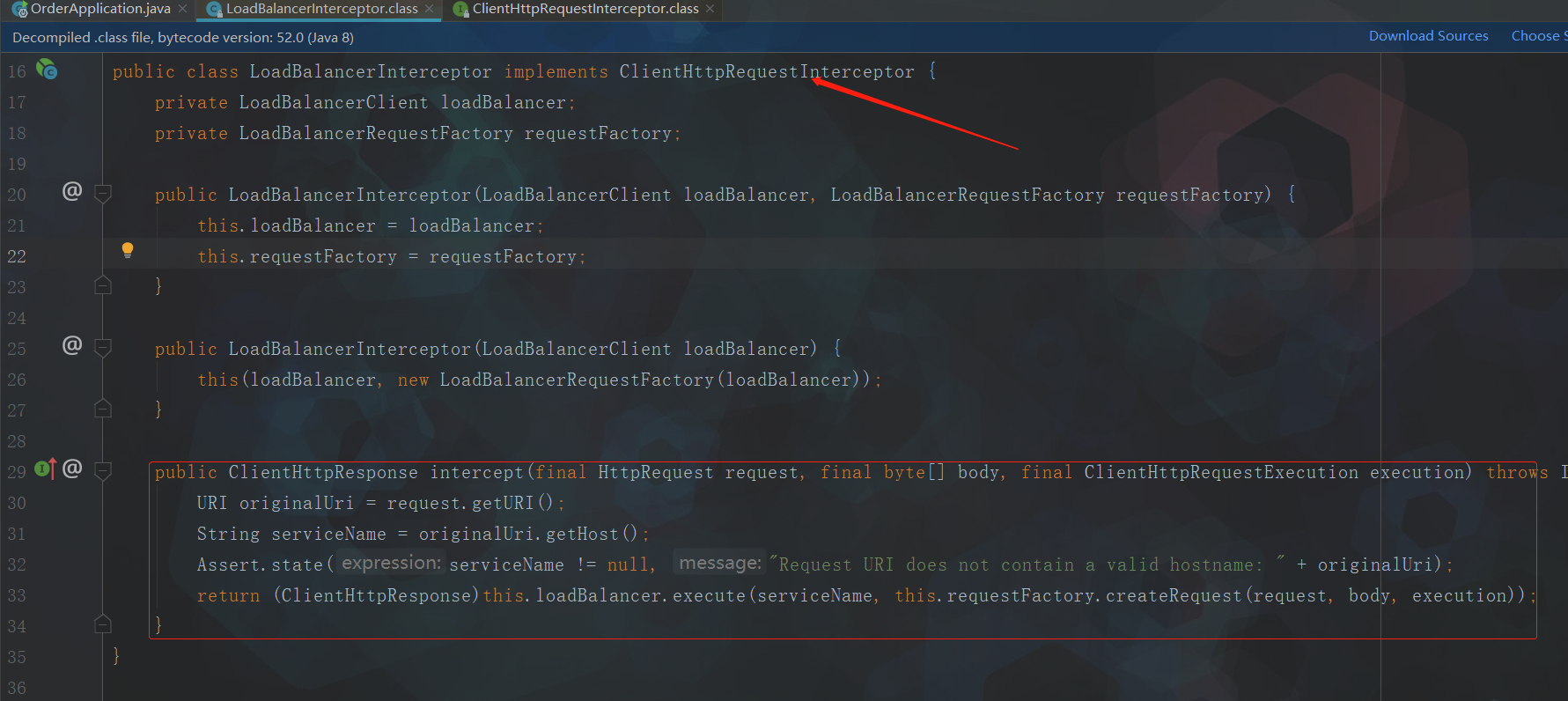Click createRequest call on line 33

click(x=1174, y=595)
